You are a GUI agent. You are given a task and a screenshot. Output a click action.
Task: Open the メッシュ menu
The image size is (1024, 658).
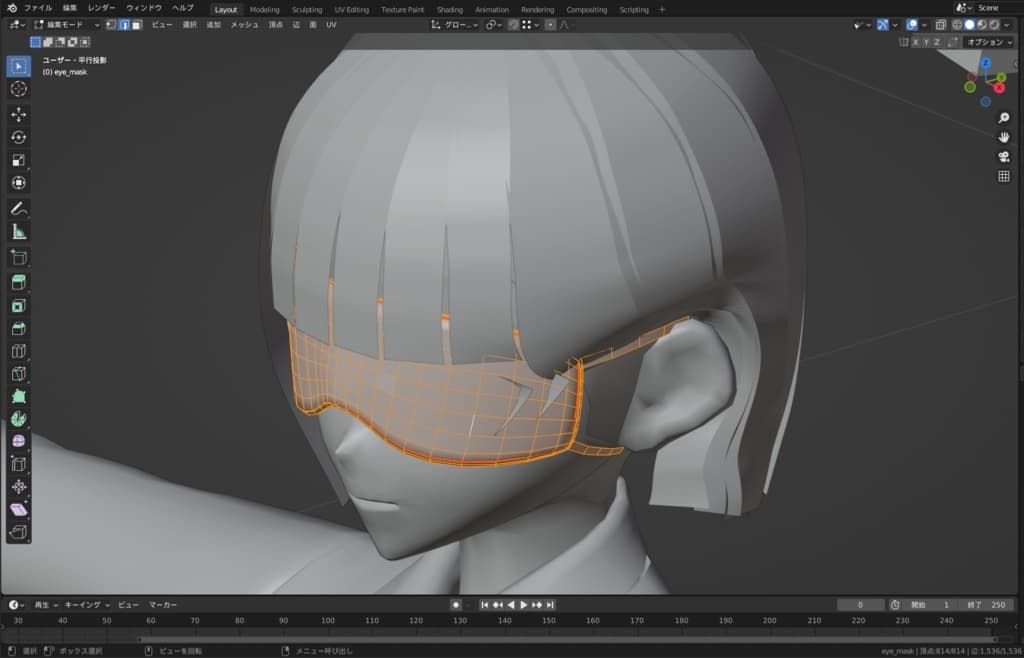244,25
